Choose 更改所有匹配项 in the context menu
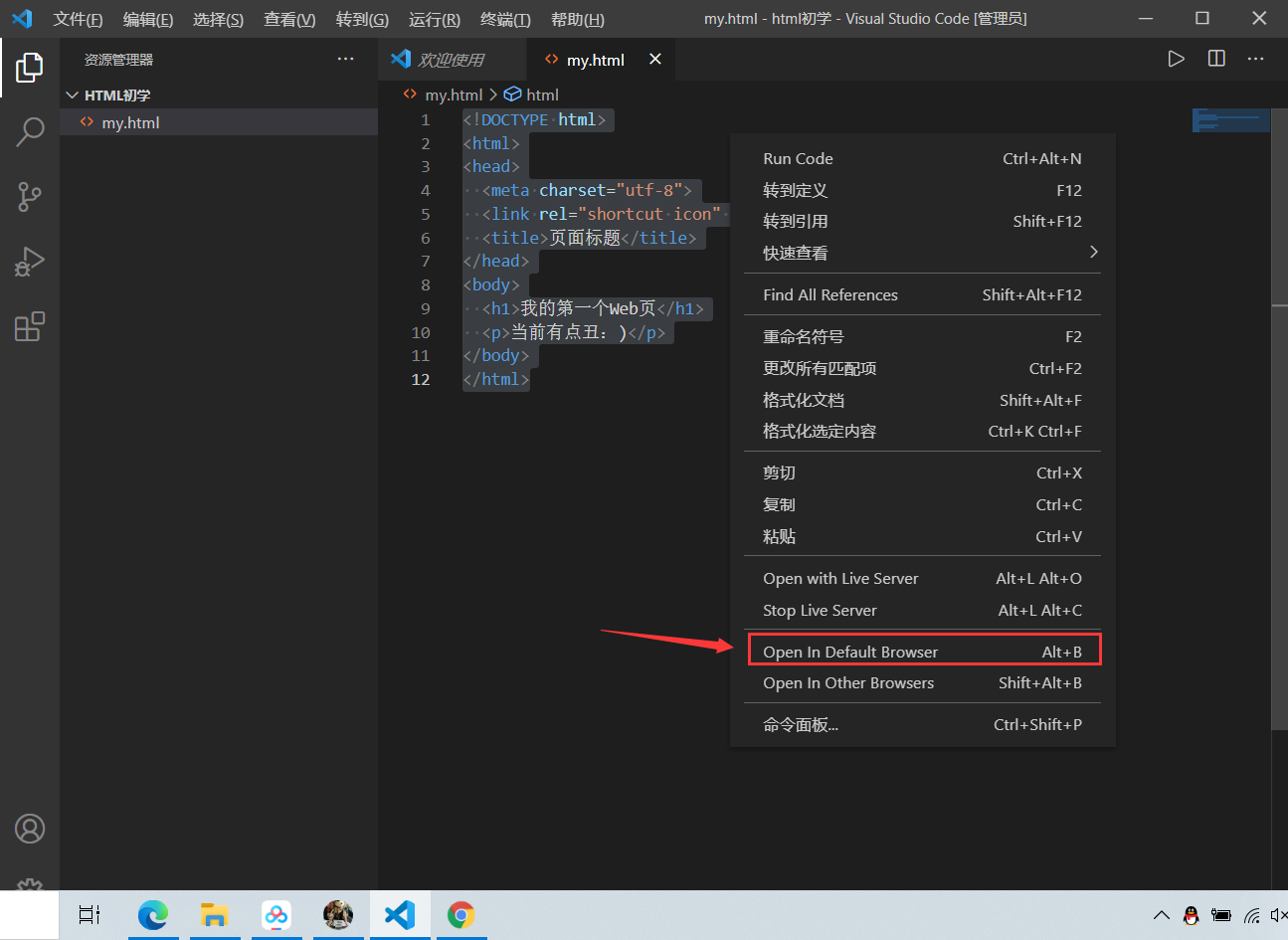Viewport: 1288px width, 940px height. (x=922, y=368)
